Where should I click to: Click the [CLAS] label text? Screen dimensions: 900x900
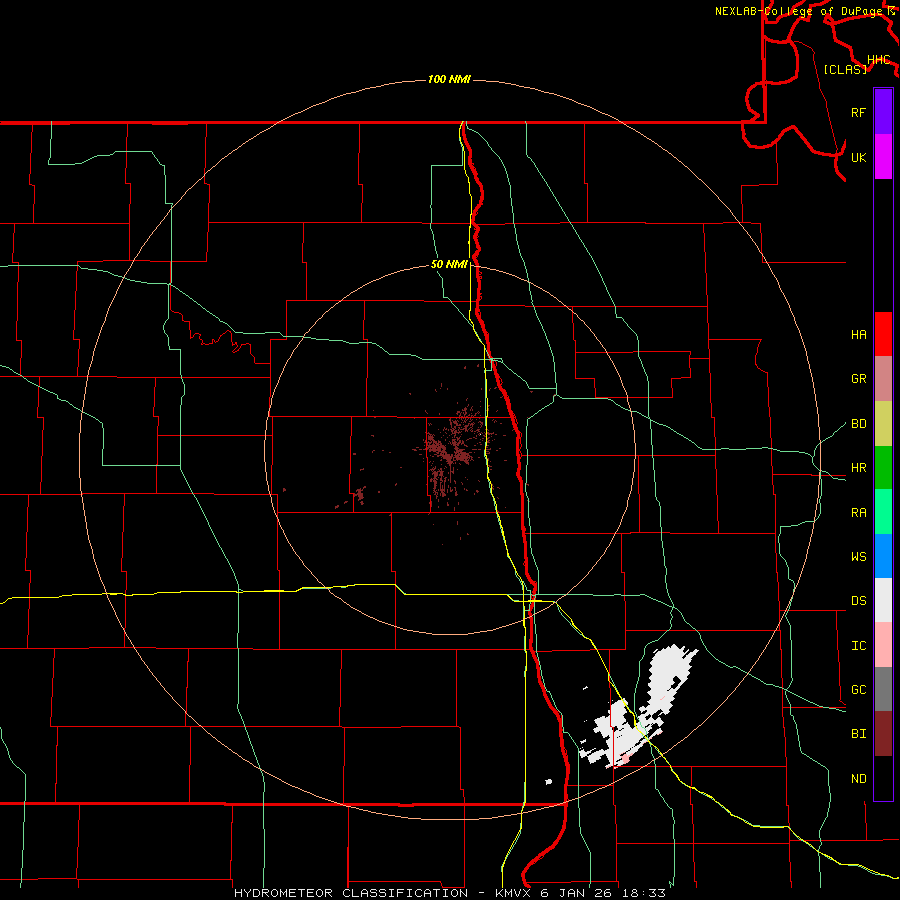point(845,69)
